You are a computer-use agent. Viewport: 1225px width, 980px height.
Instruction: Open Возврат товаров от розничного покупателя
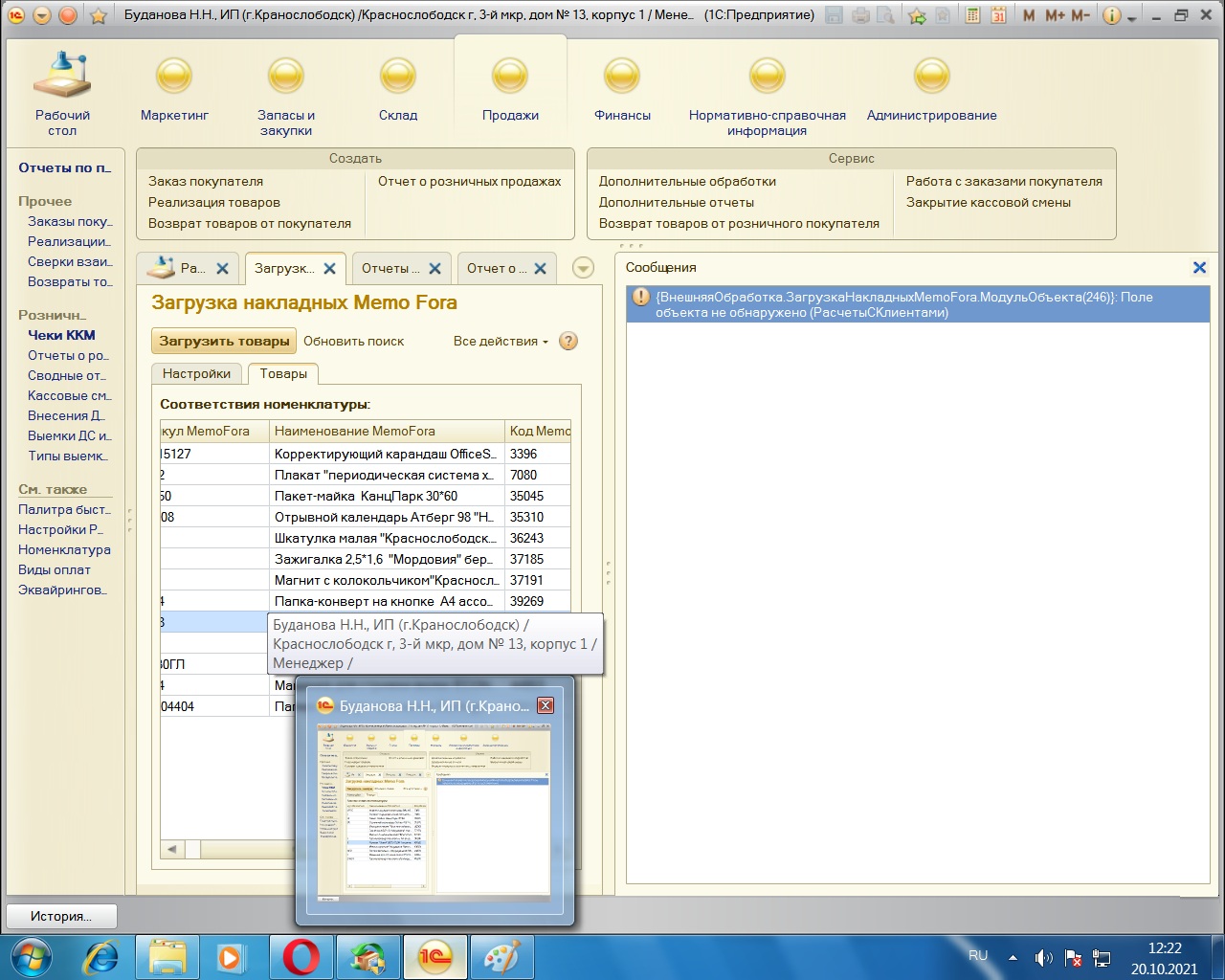point(739,223)
